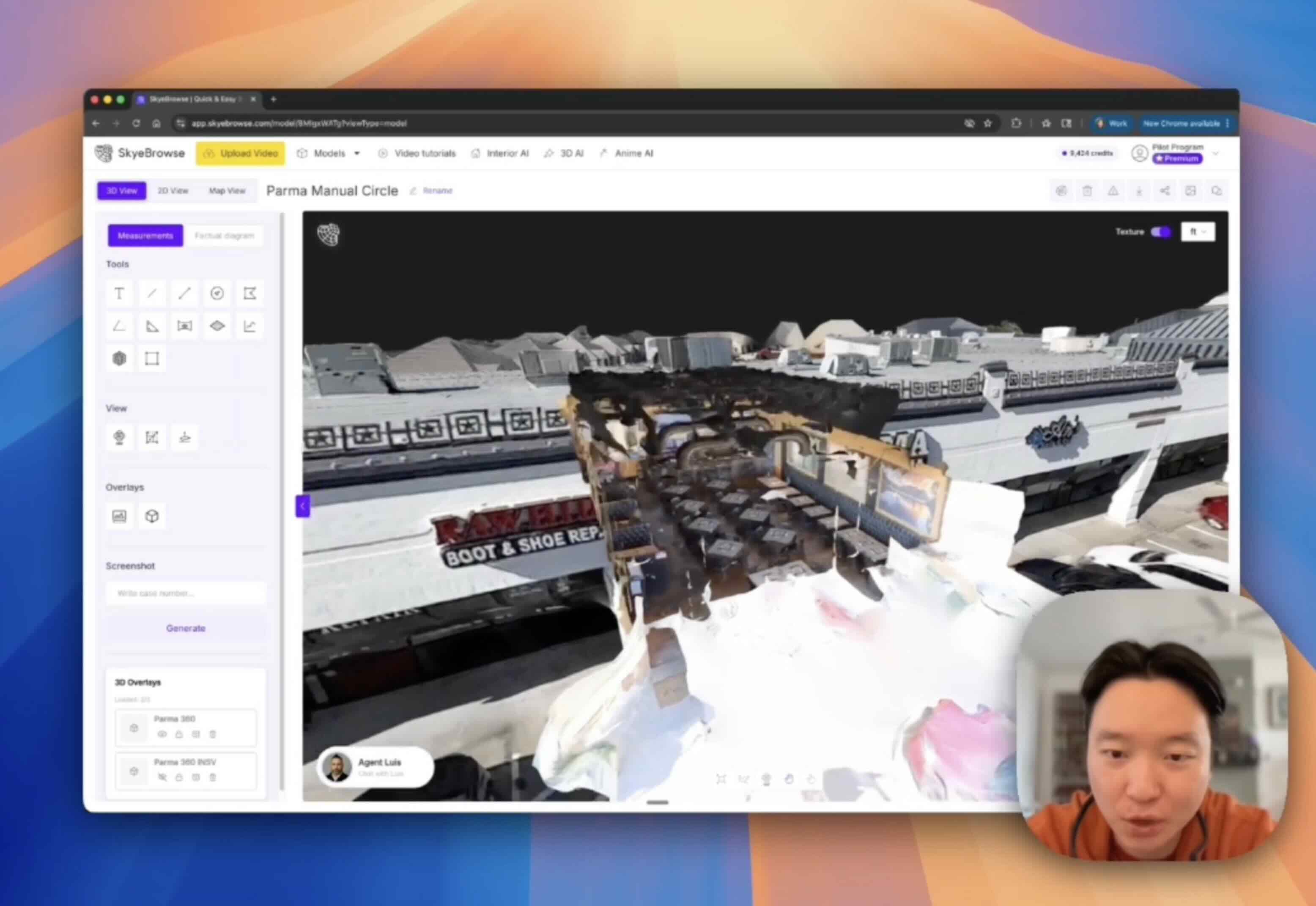Open the ft units dropdown
The height and width of the screenshot is (906, 1316).
[1198, 232]
